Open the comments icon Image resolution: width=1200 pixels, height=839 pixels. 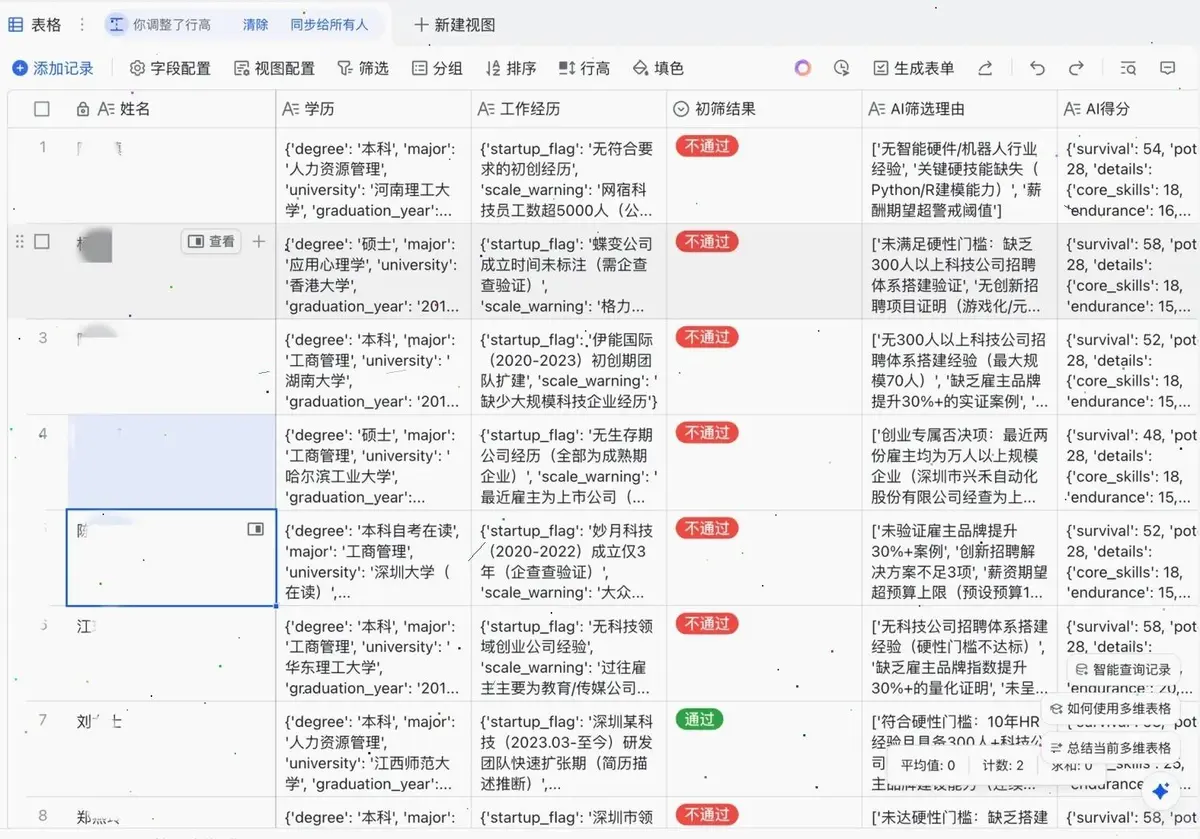[1167, 68]
